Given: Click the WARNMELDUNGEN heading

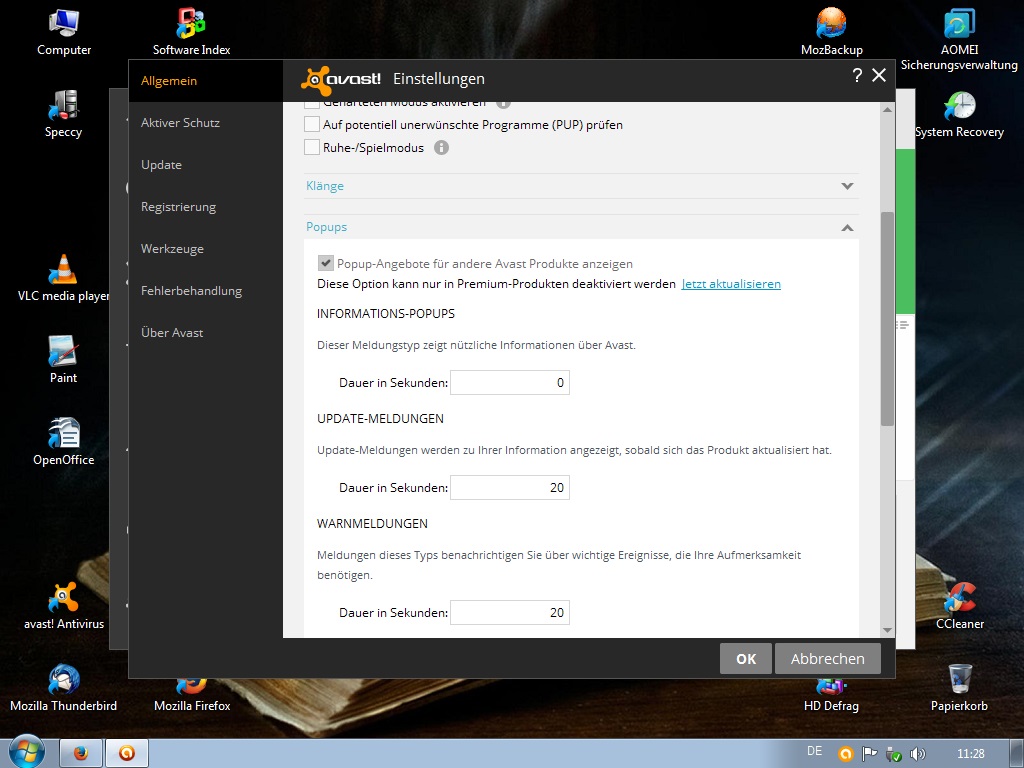Looking at the screenshot, I should pos(372,524).
